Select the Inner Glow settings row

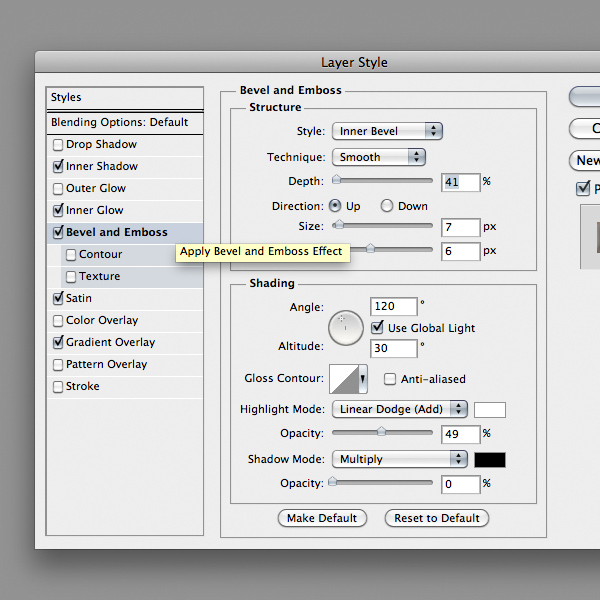125,211
